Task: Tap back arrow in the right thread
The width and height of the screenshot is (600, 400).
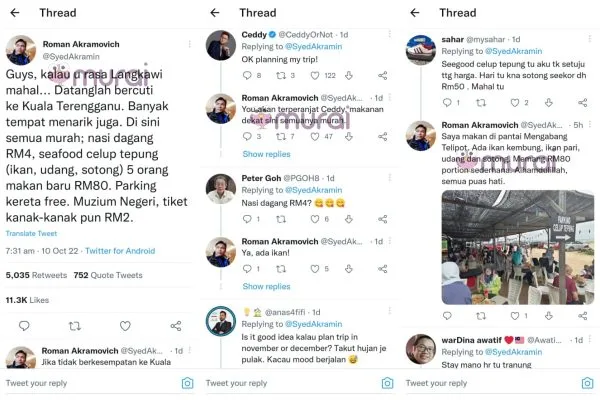Action: [x=416, y=13]
